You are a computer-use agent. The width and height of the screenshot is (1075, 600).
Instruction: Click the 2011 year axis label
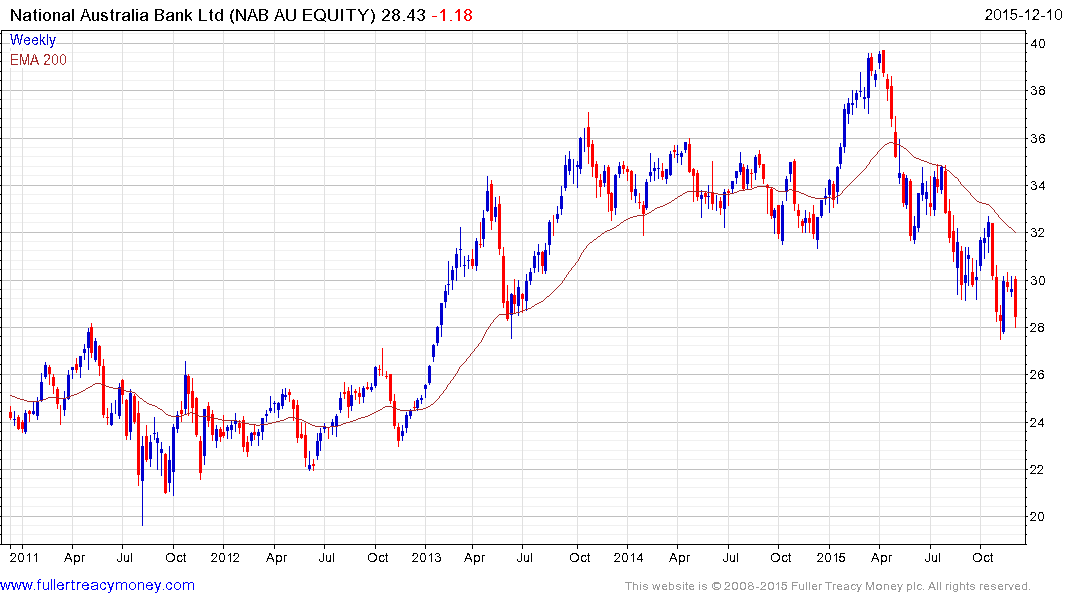pyautogui.click(x=24, y=557)
